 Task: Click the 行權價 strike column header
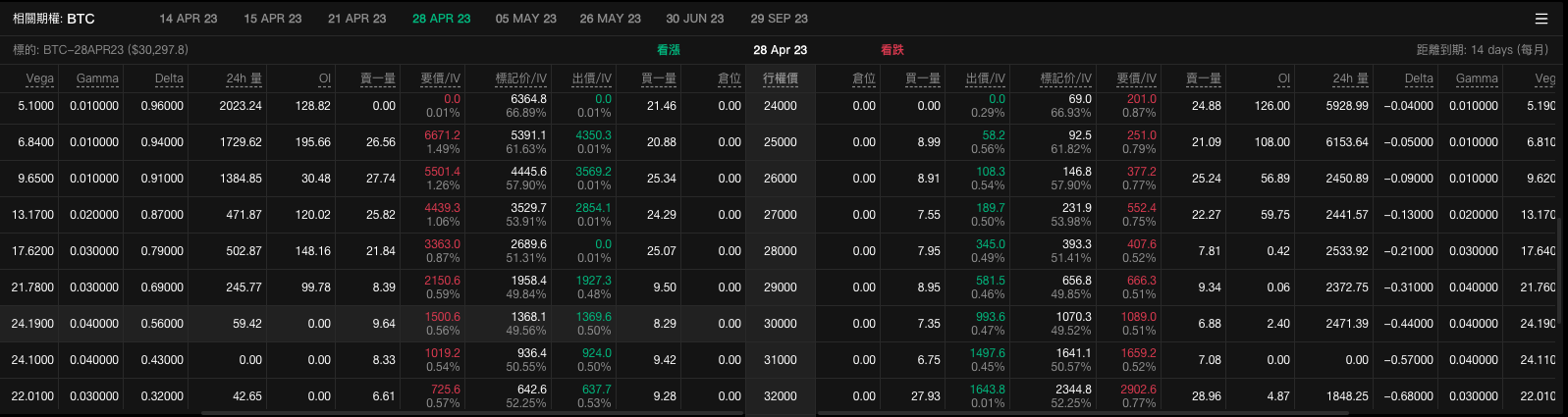coord(781,78)
